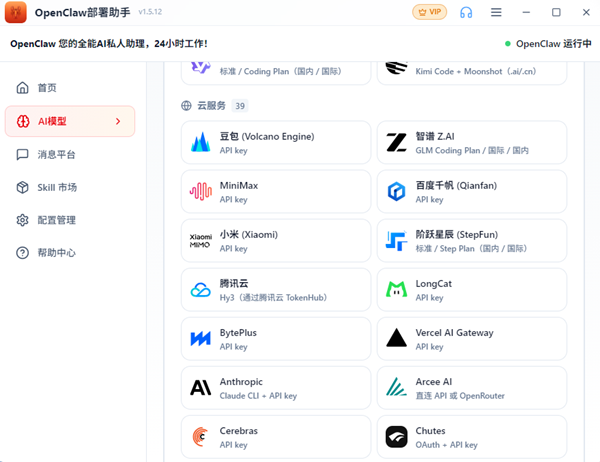
Task: Choose the Cerebras provider
Action: 276,437
